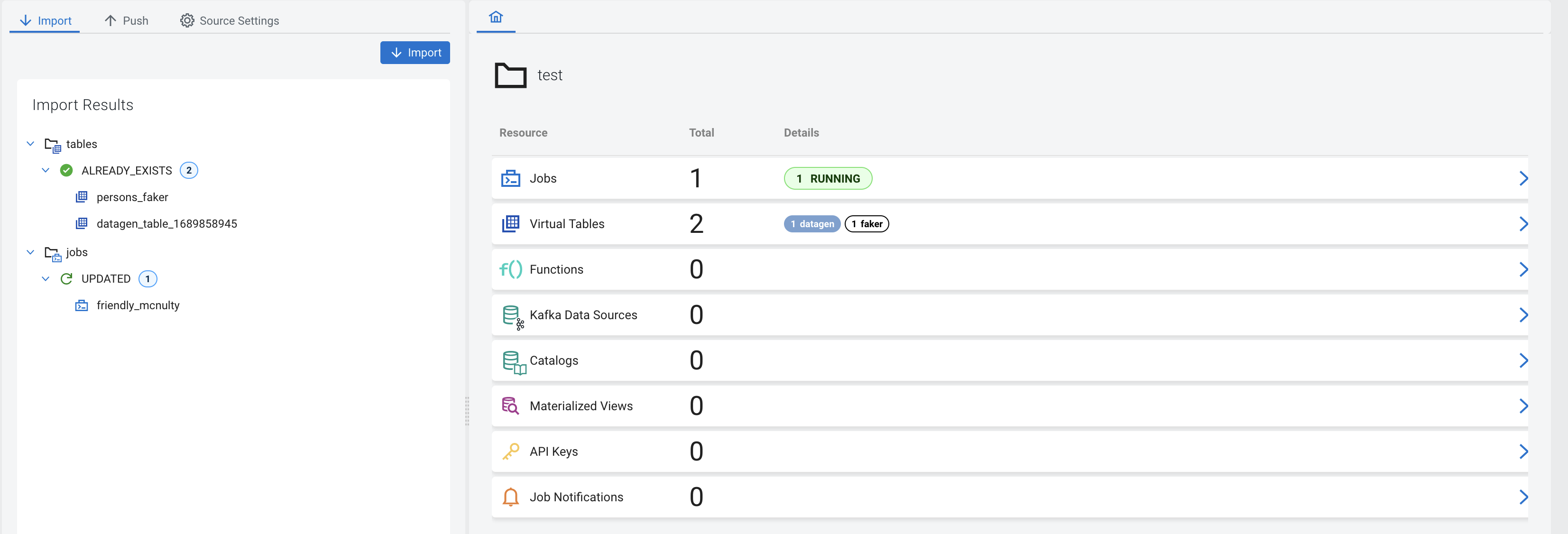Click the datagen filter chip

pos(812,224)
